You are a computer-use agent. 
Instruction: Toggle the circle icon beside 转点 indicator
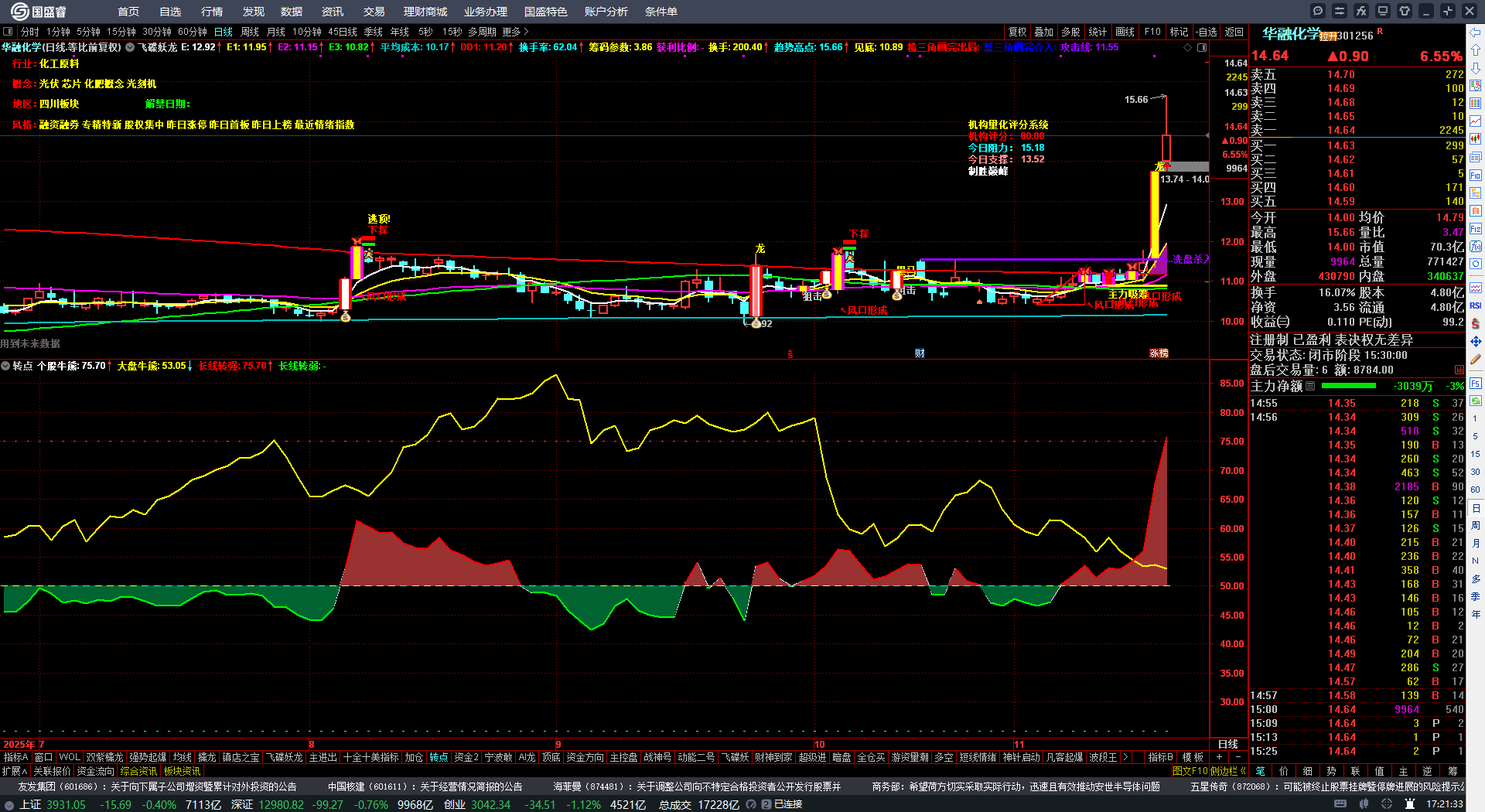(5, 366)
